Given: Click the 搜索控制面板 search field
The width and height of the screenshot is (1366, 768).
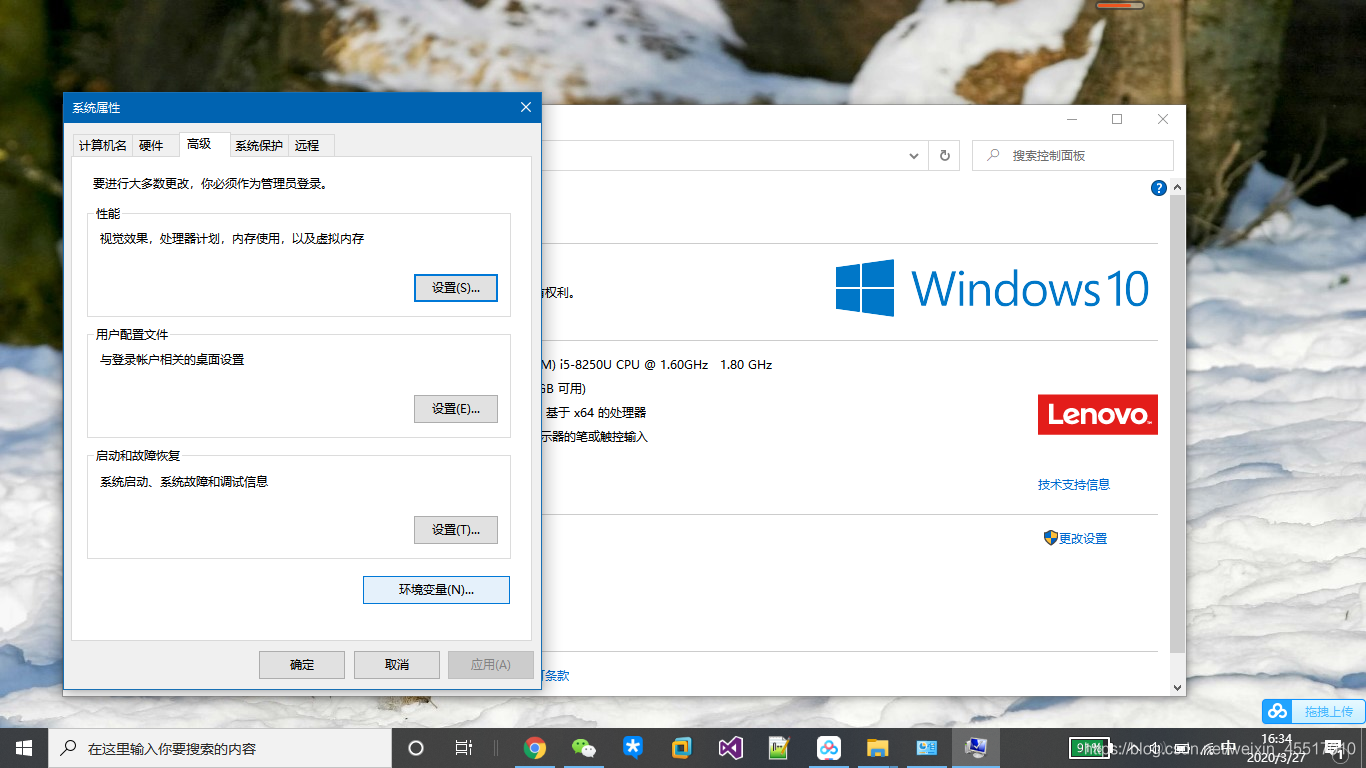Looking at the screenshot, I should pyautogui.click(x=1073, y=155).
